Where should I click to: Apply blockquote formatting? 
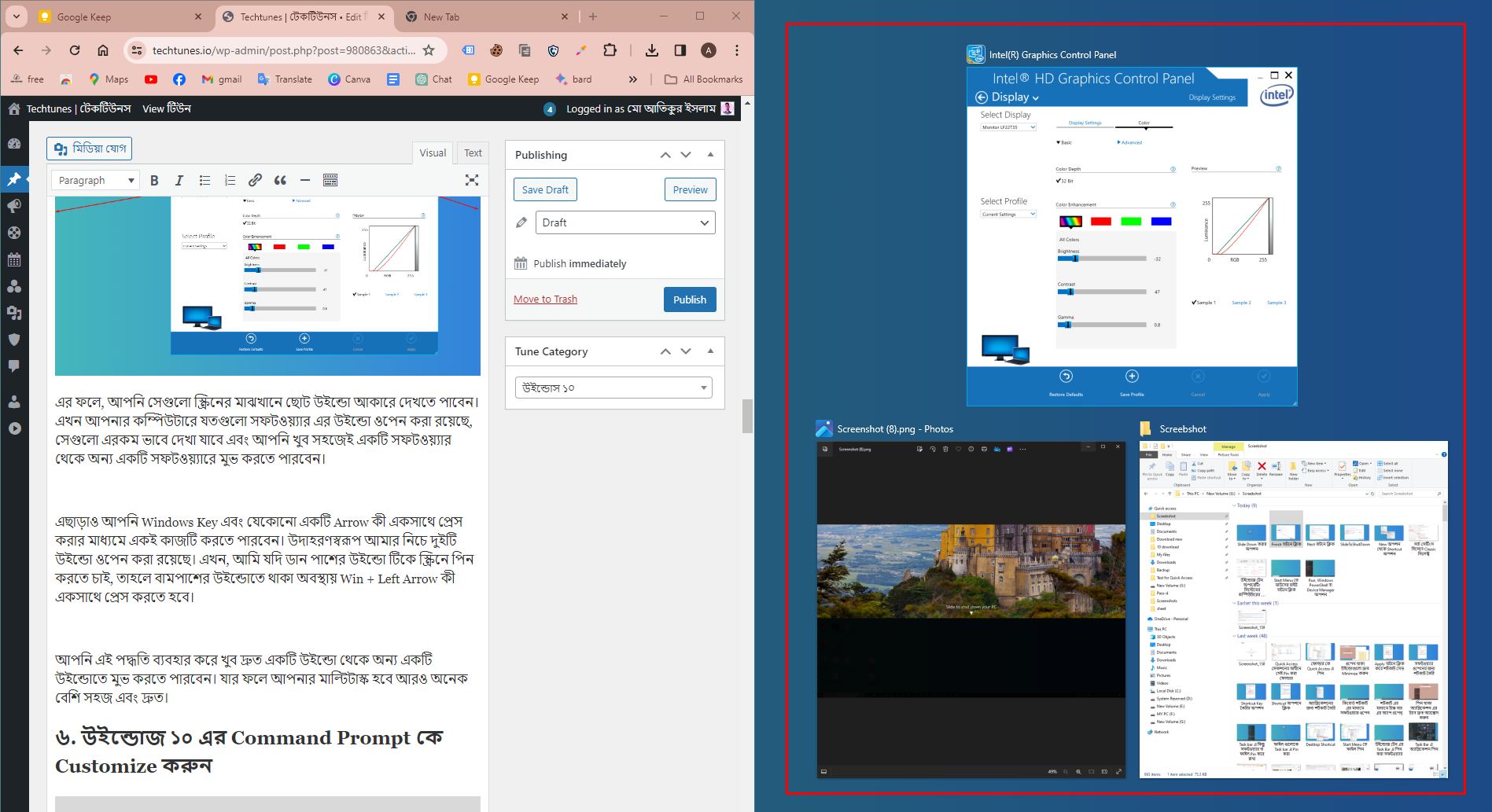coord(280,180)
